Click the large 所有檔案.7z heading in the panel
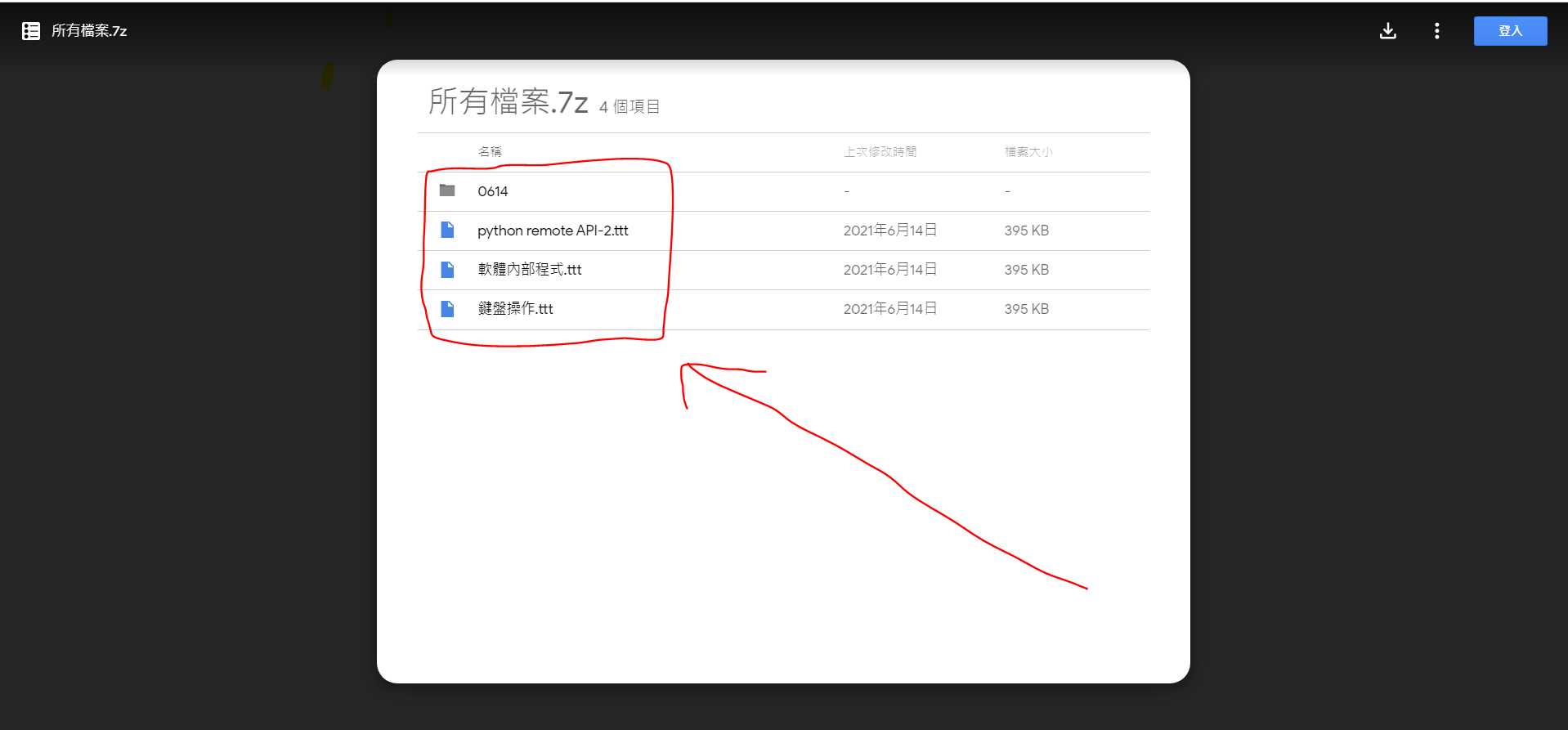The width and height of the screenshot is (1568, 730). coord(508,101)
